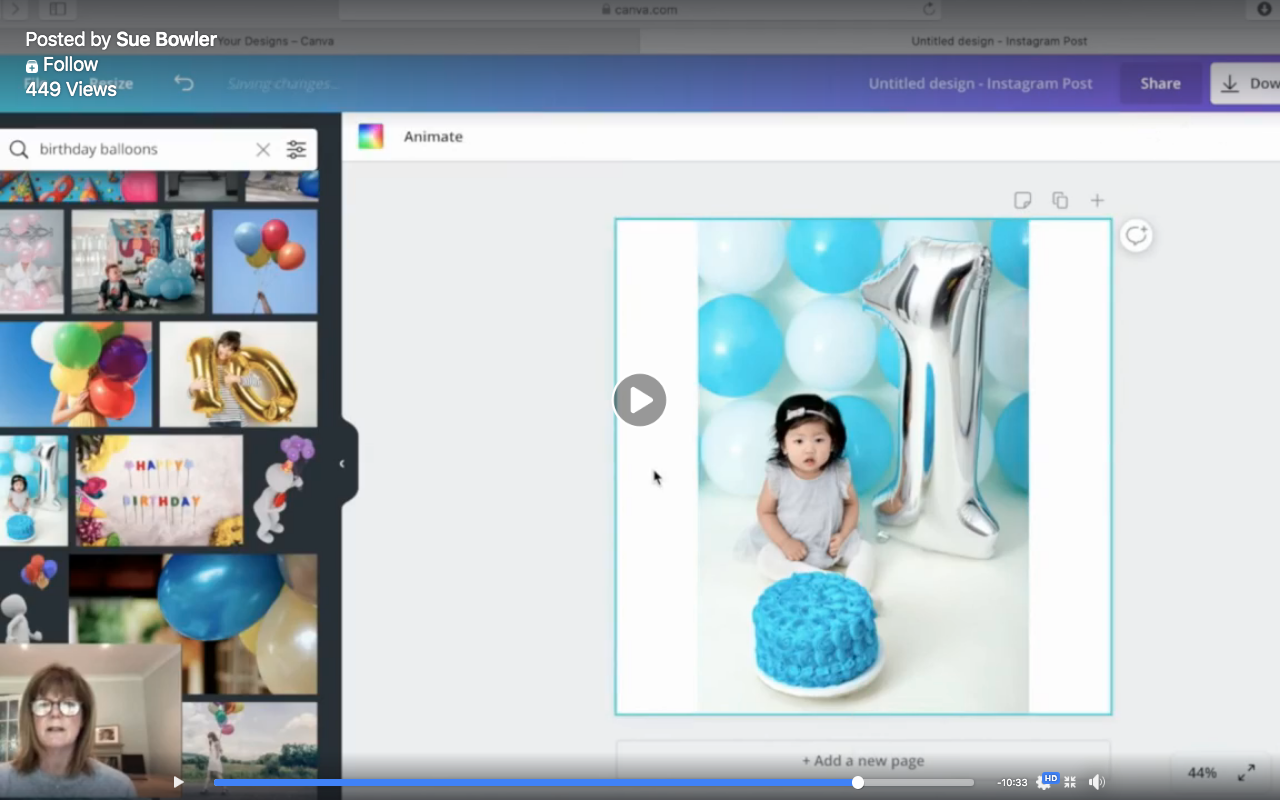Click the baby photo on the canvas
This screenshot has height=800, width=1280.
(x=863, y=466)
